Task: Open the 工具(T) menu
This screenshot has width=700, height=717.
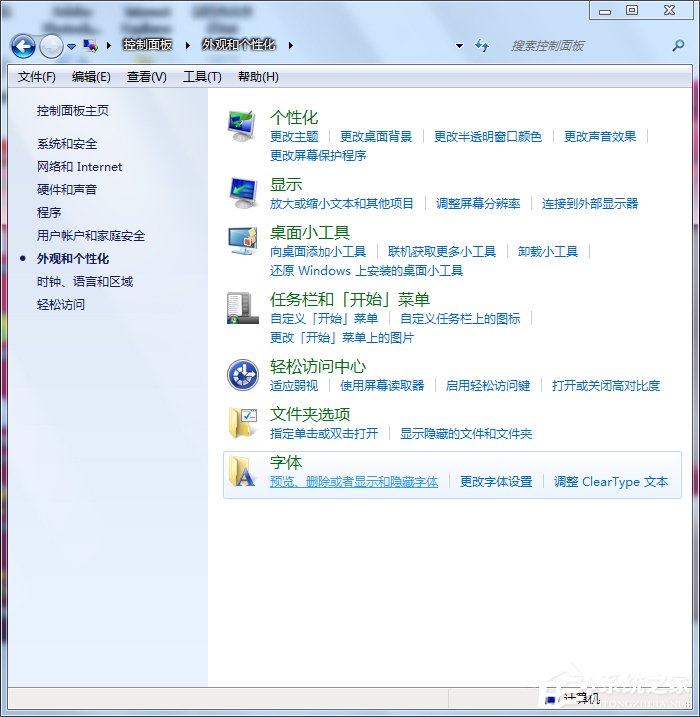Action: click(202, 77)
